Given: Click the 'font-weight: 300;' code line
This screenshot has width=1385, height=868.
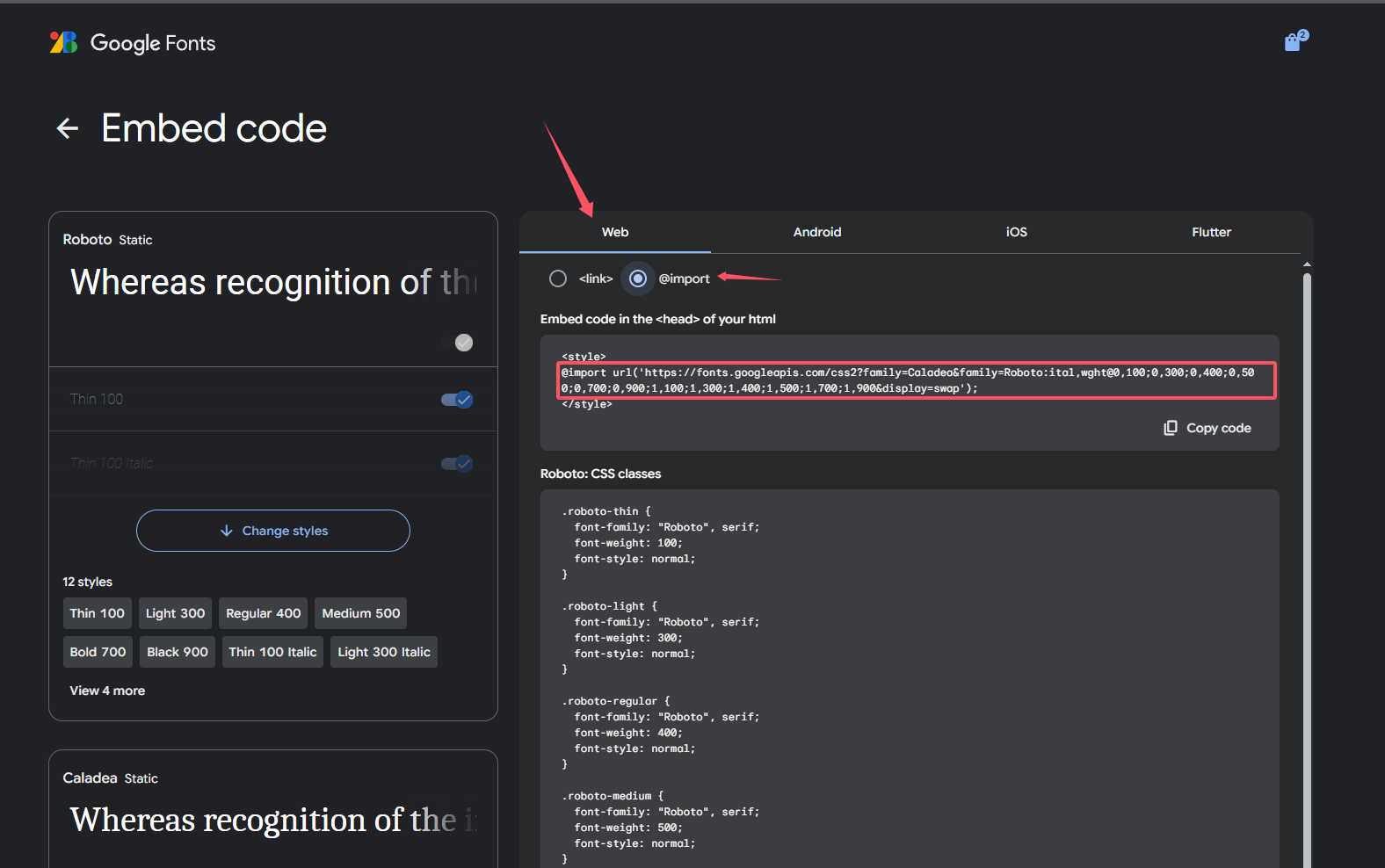Looking at the screenshot, I should tap(628, 638).
